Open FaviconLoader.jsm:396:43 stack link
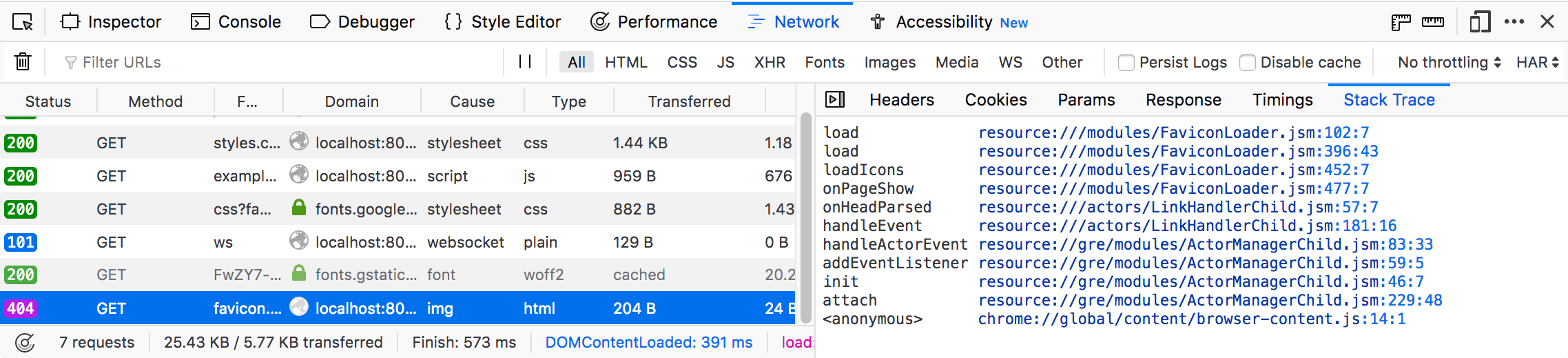1568x358 pixels. point(1179,151)
